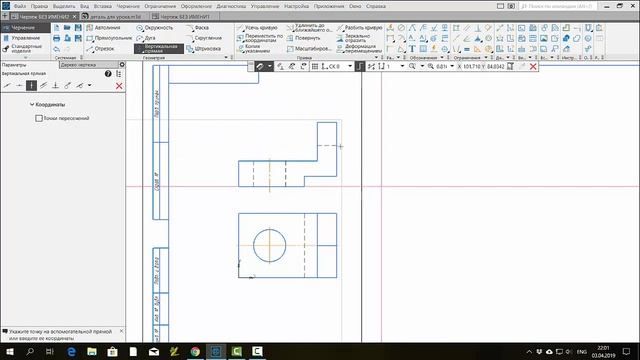Open Chrome from the taskbar
640x360 pixels.
pos(195,351)
